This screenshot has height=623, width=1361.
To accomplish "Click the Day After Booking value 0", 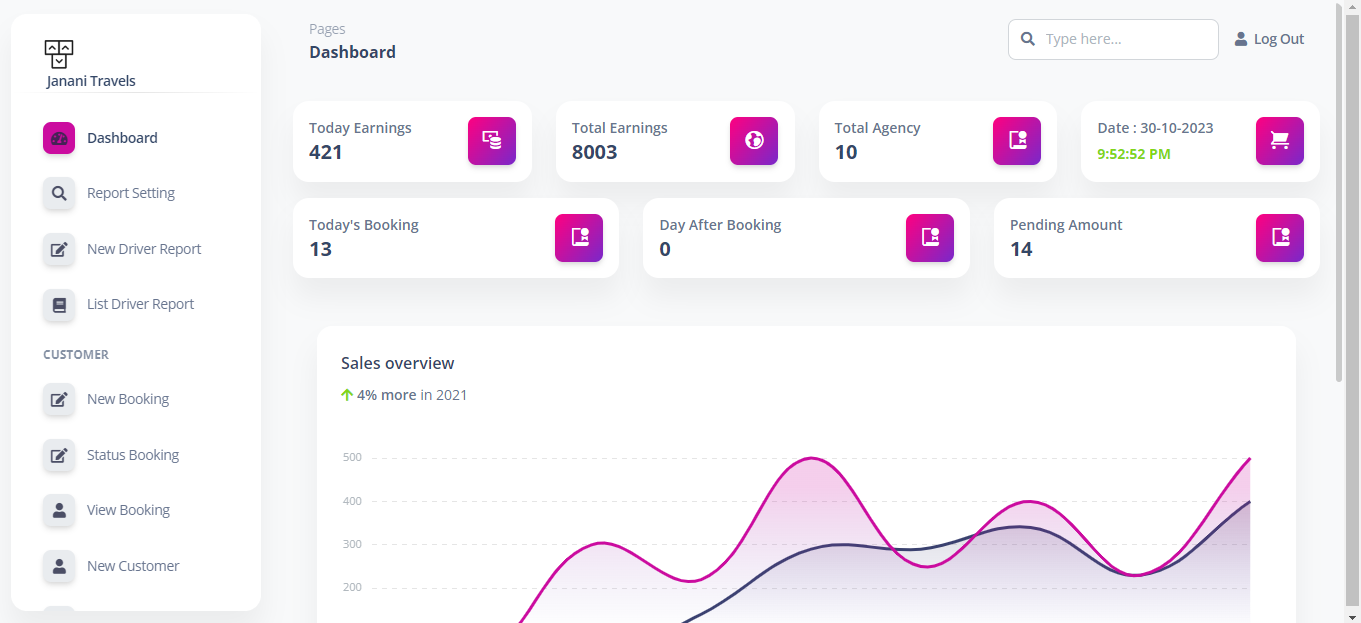I will tap(665, 249).
